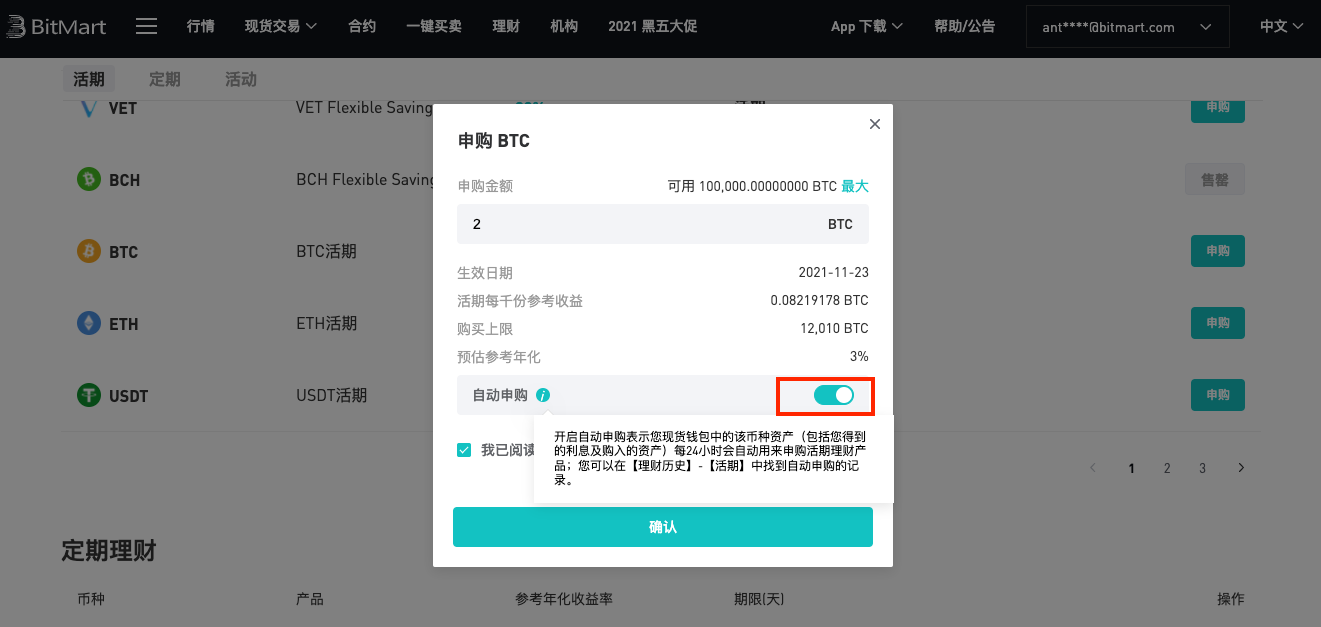Open the App 下载 dropdown
Viewport: 1321px width, 627px height.
867,27
